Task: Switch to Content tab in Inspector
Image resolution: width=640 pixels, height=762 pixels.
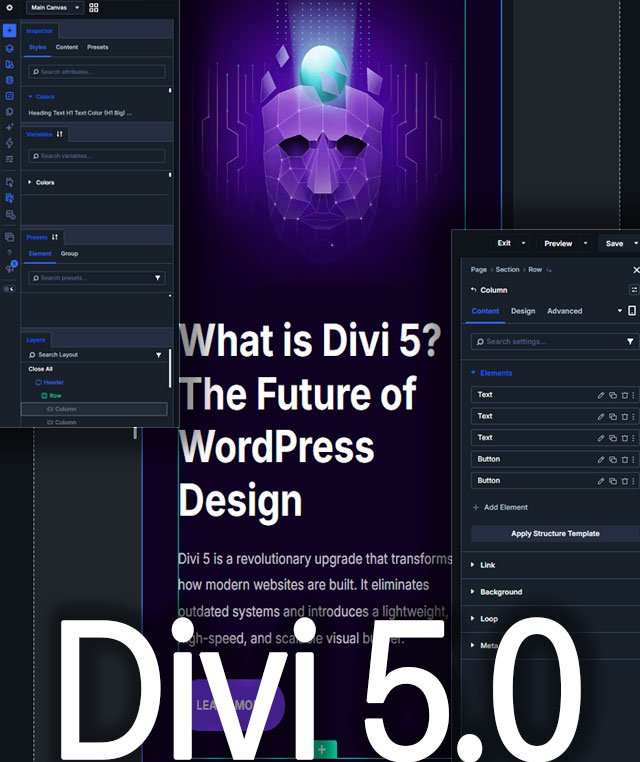Action: click(x=67, y=47)
